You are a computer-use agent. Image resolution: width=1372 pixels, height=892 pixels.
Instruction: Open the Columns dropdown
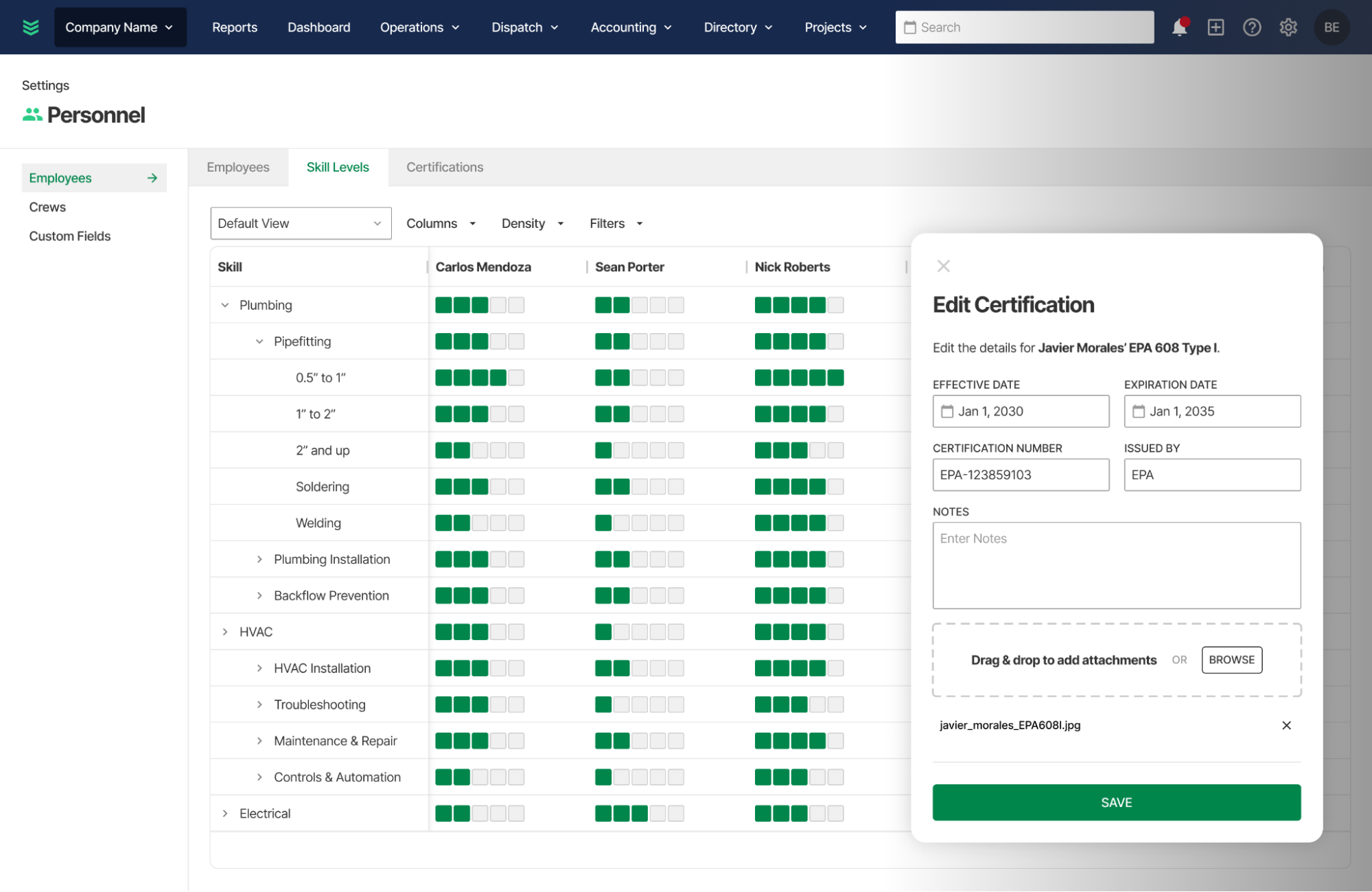tap(441, 224)
